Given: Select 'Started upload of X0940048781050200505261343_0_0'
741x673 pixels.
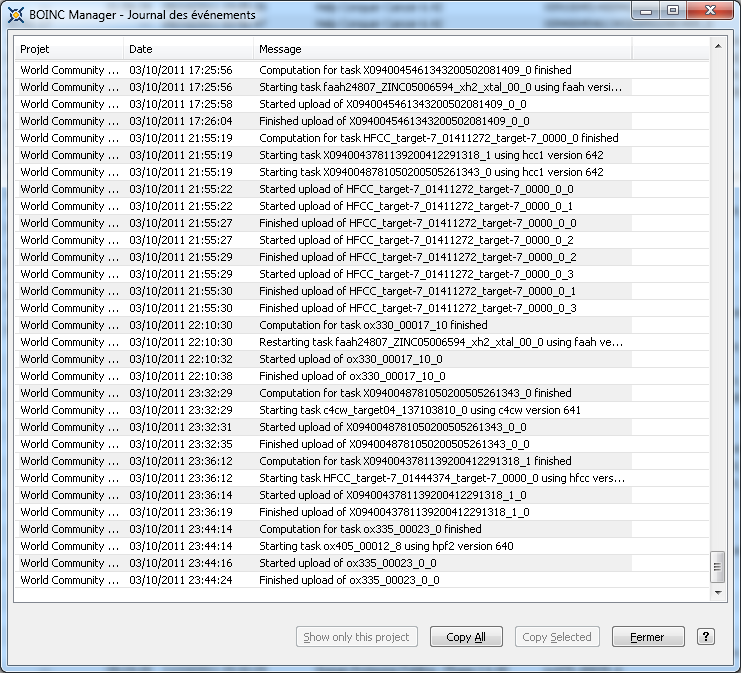Looking at the screenshot, I should coord(392,427).
